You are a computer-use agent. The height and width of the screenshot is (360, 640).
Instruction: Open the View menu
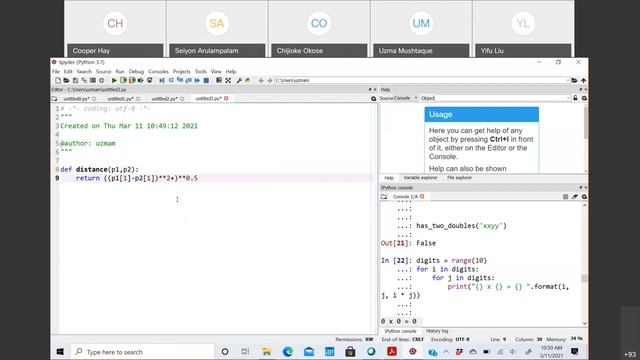(x=216, y=71)
